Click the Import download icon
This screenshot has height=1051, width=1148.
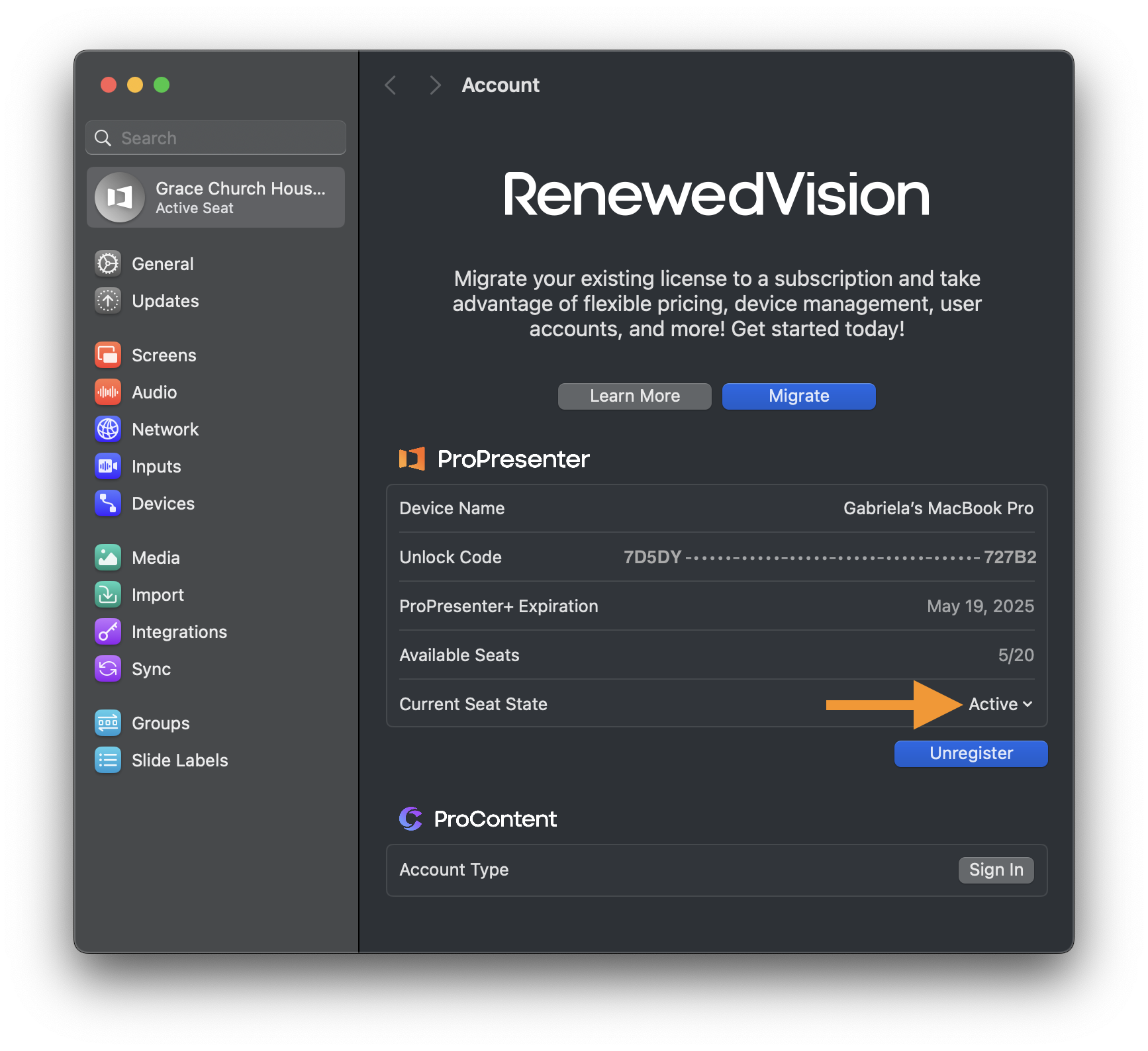[108, 594]
